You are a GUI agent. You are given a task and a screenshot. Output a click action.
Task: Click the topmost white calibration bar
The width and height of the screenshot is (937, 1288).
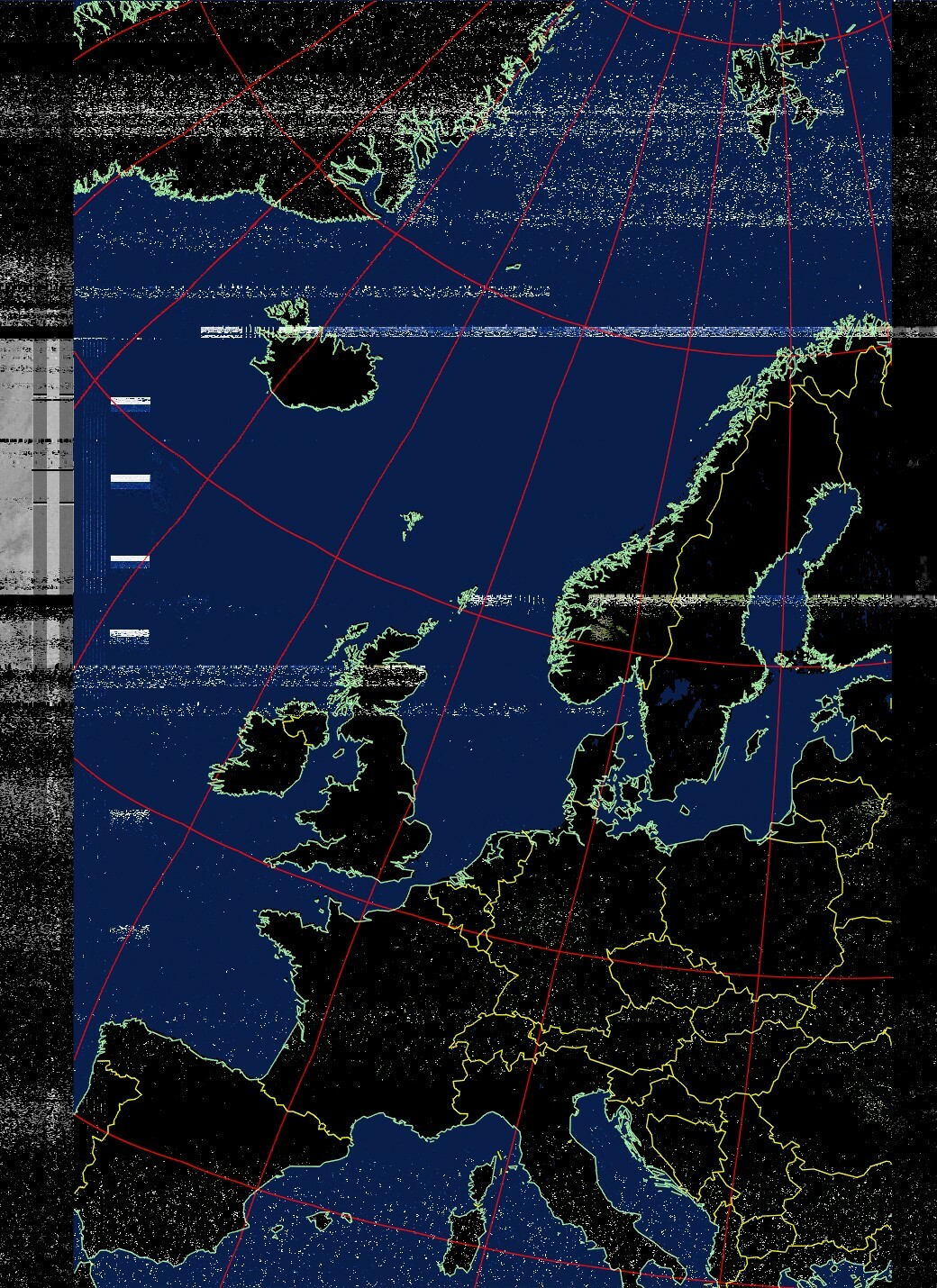pos(131,402)
